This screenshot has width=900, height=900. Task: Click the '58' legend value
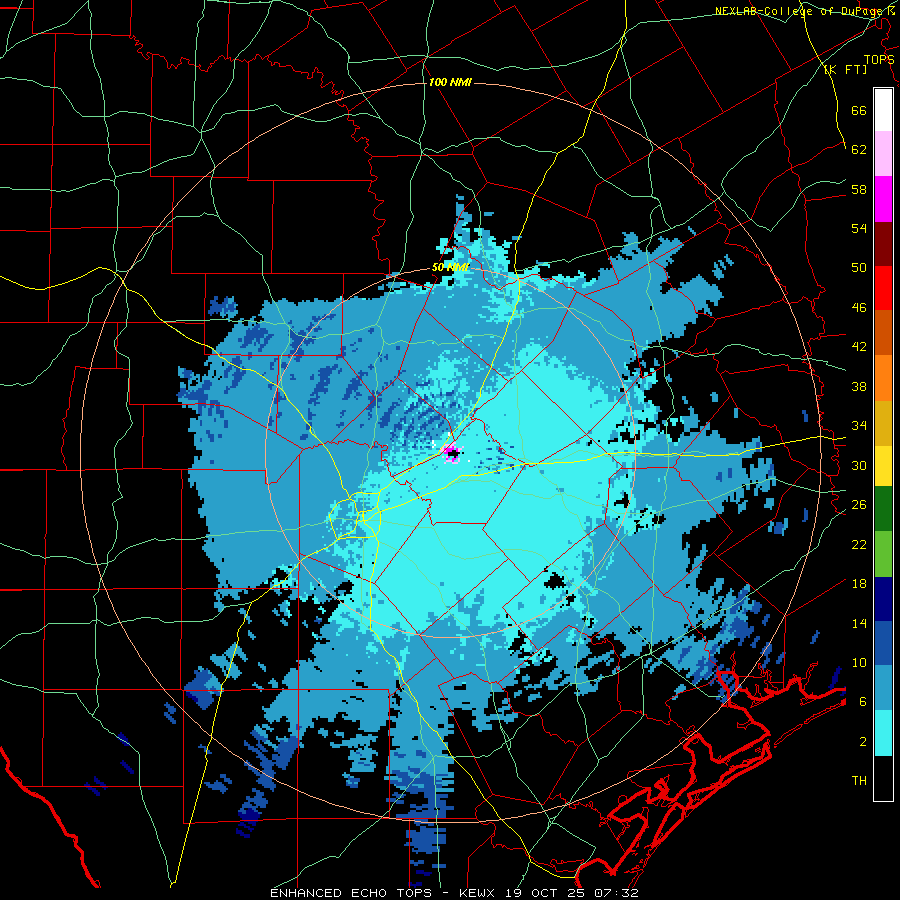[x=859, y=189]
